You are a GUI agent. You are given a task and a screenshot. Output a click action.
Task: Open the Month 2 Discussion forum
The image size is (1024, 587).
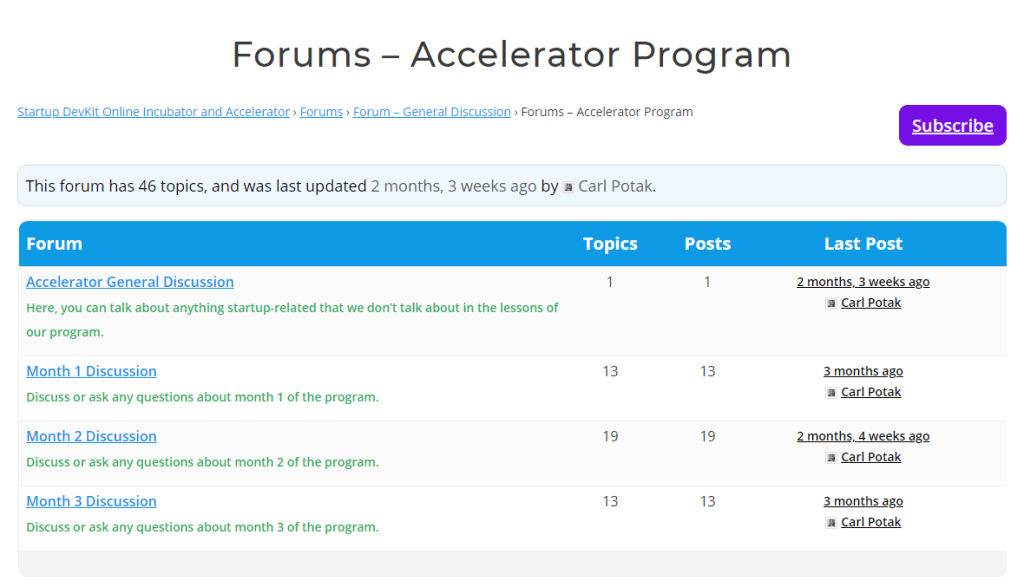pyautogui.click(x=91, y=435)
